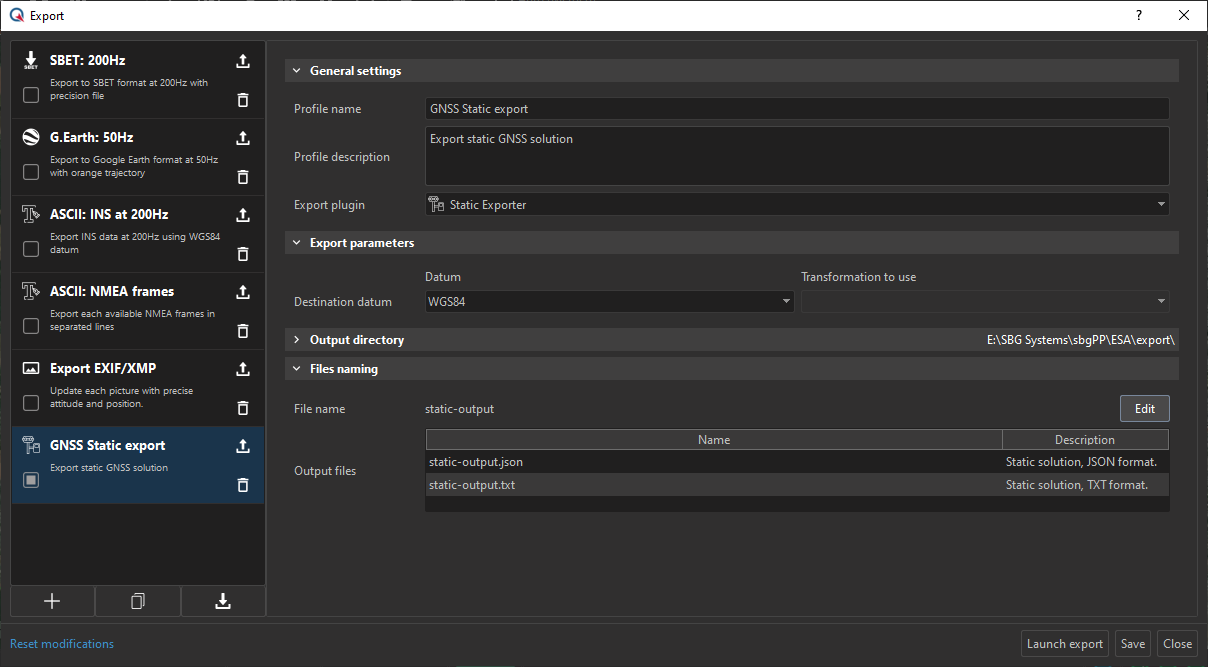The width and height of the screenshot is (1208, 667).
Task: Click the upload icon for SBET: 200Hz profile
Action: click(x=242, y=61)
